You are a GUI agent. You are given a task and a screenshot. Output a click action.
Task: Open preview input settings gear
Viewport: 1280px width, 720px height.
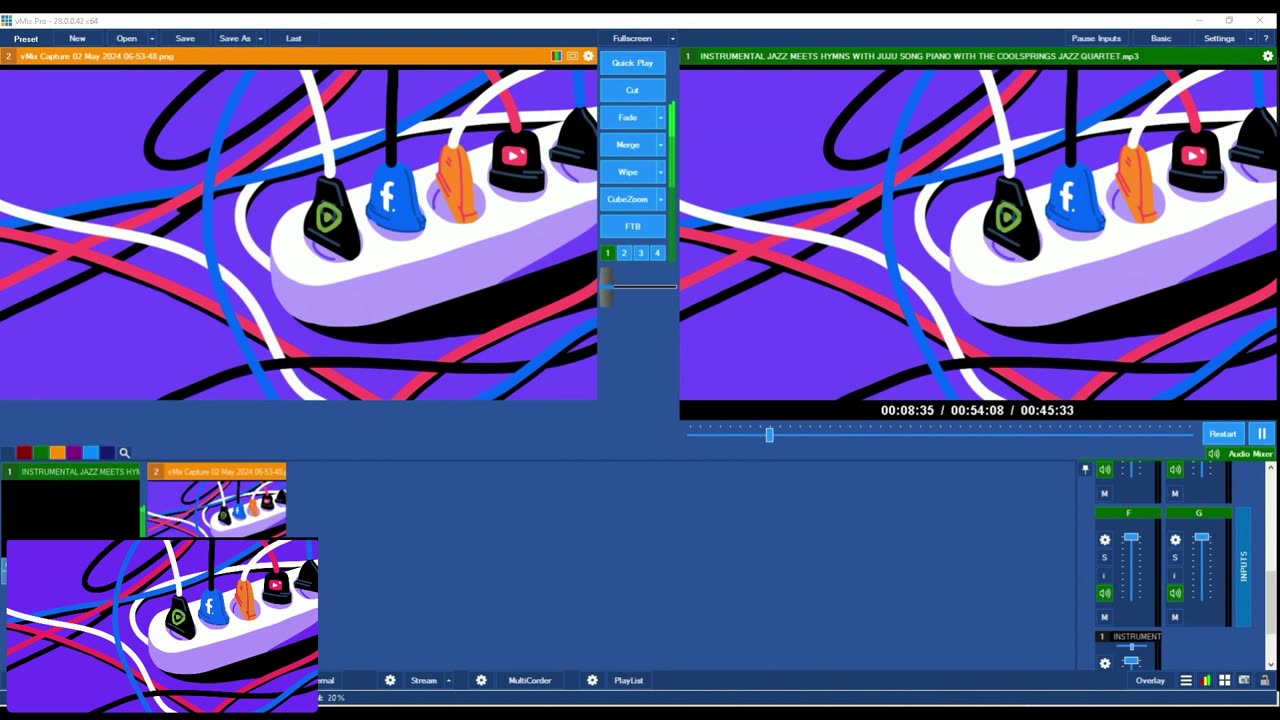point(588,56)
